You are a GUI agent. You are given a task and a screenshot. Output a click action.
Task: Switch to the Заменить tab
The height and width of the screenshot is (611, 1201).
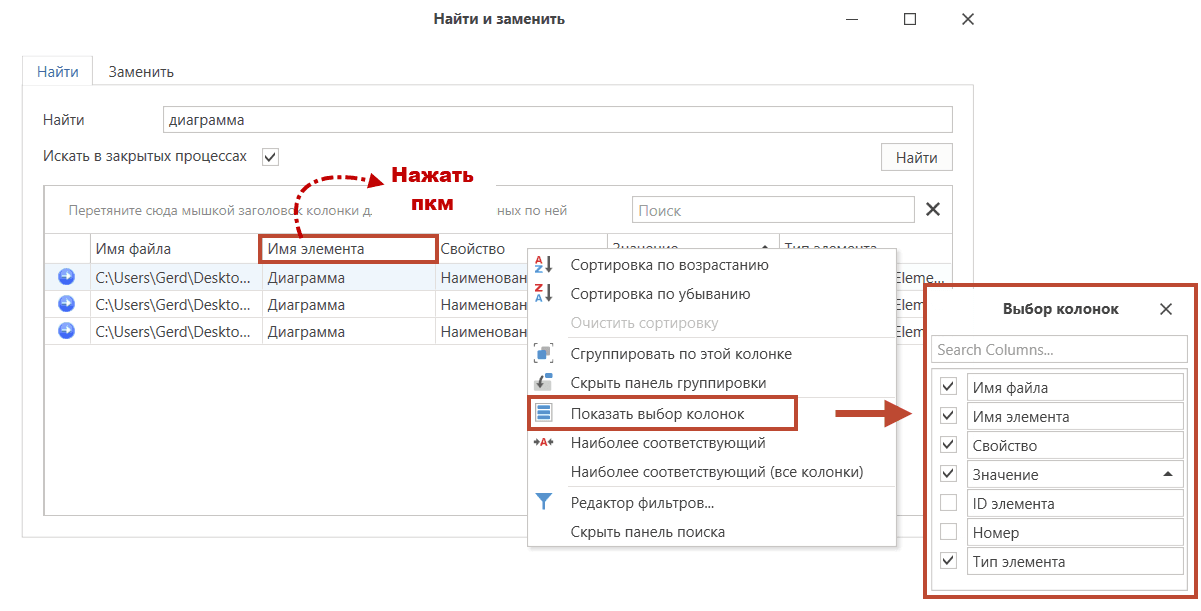coord(141,71)
